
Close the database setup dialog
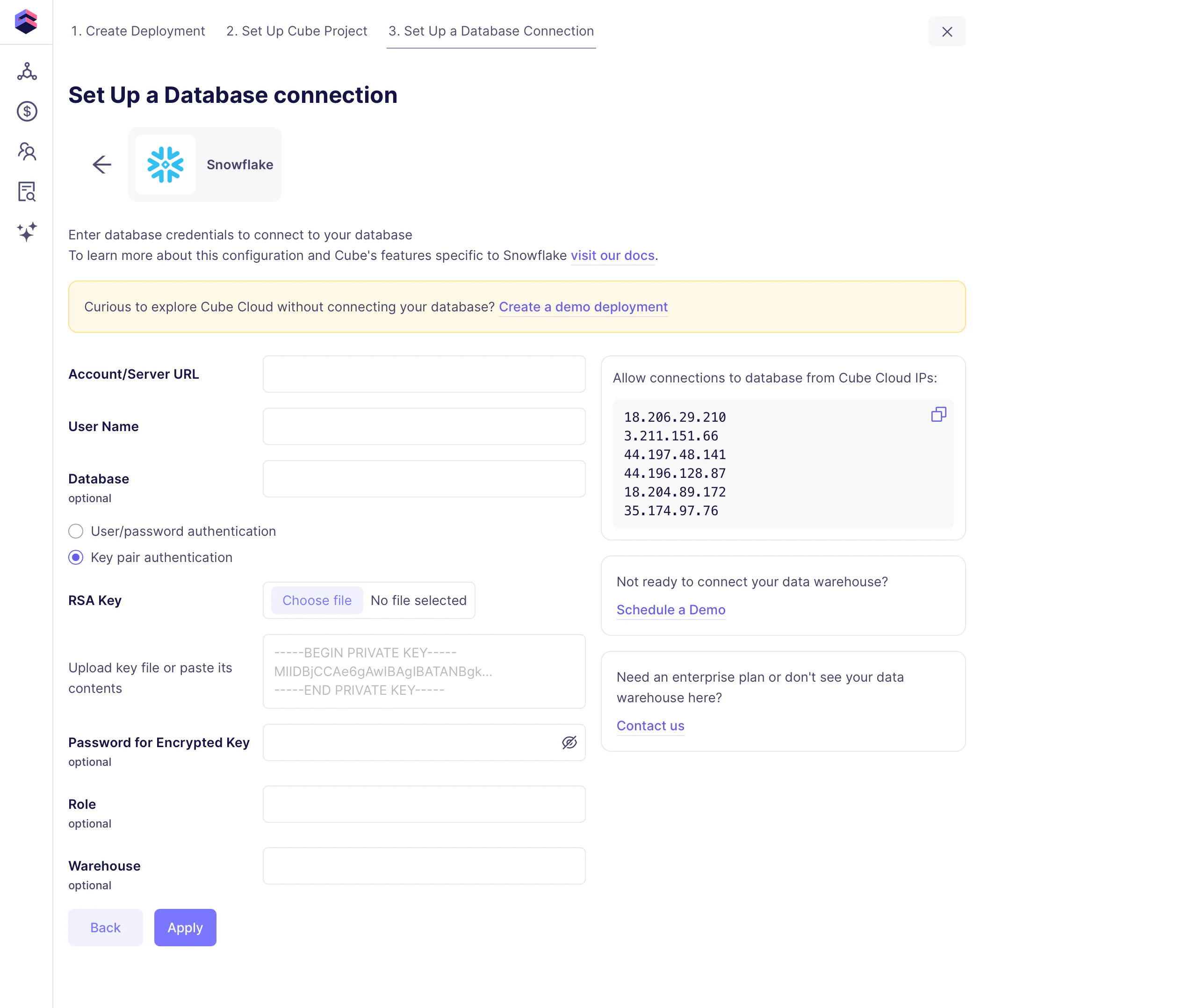coord(947,31)
